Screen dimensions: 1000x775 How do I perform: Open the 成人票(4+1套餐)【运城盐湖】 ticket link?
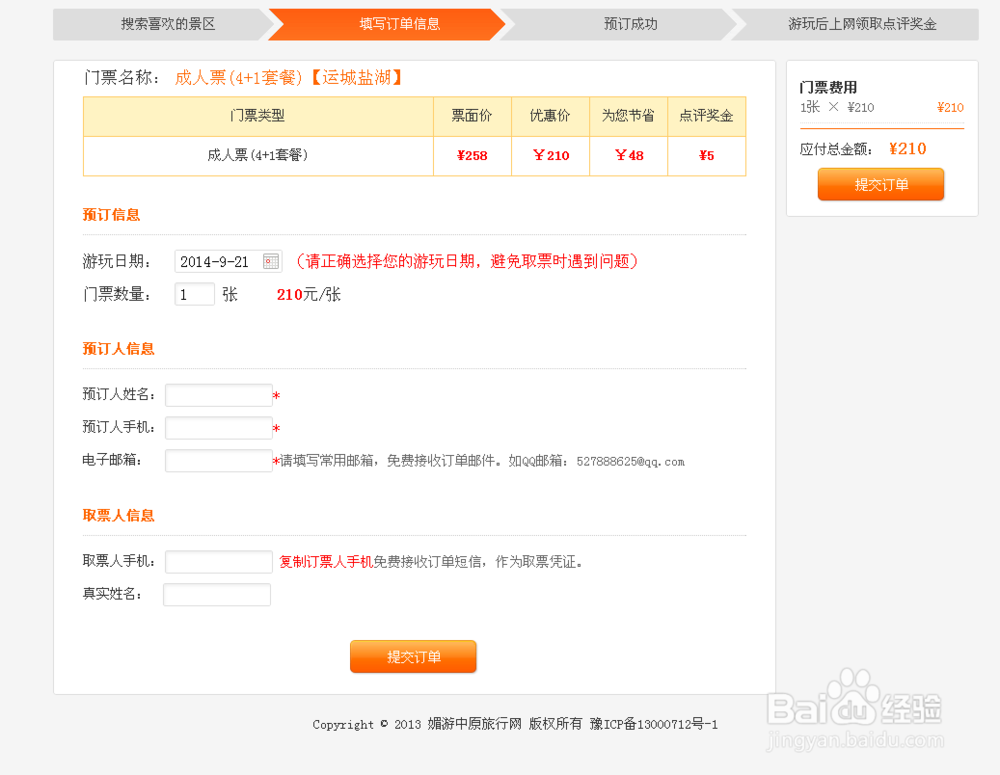point(287,77)
